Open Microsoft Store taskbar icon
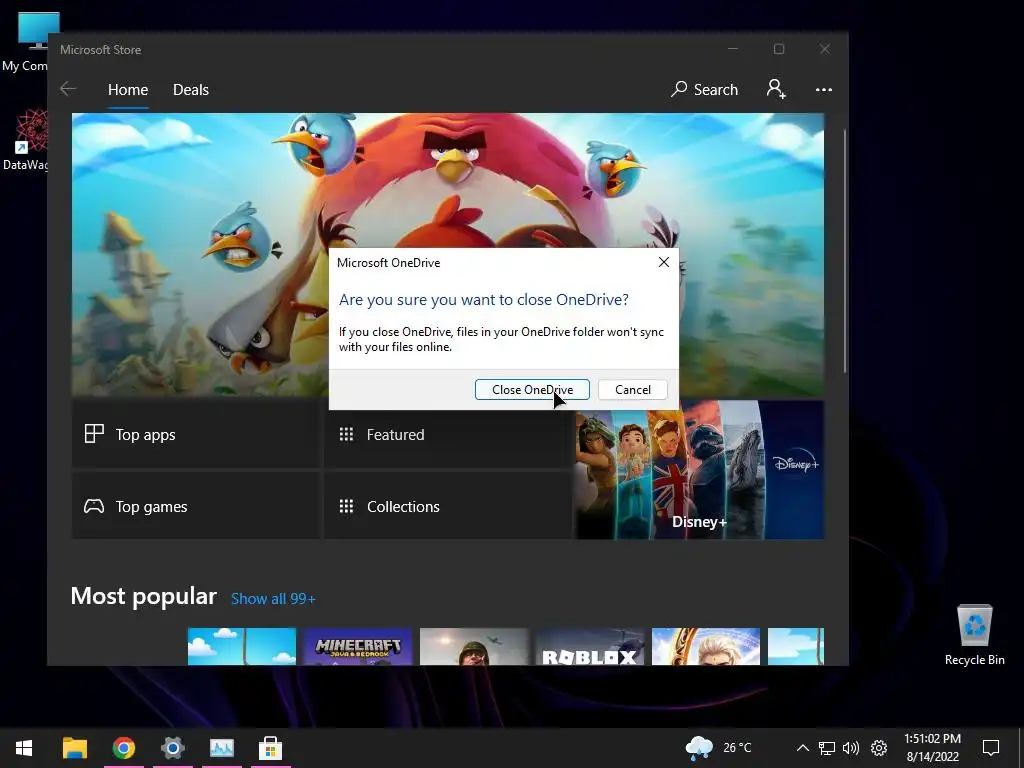 270,748
